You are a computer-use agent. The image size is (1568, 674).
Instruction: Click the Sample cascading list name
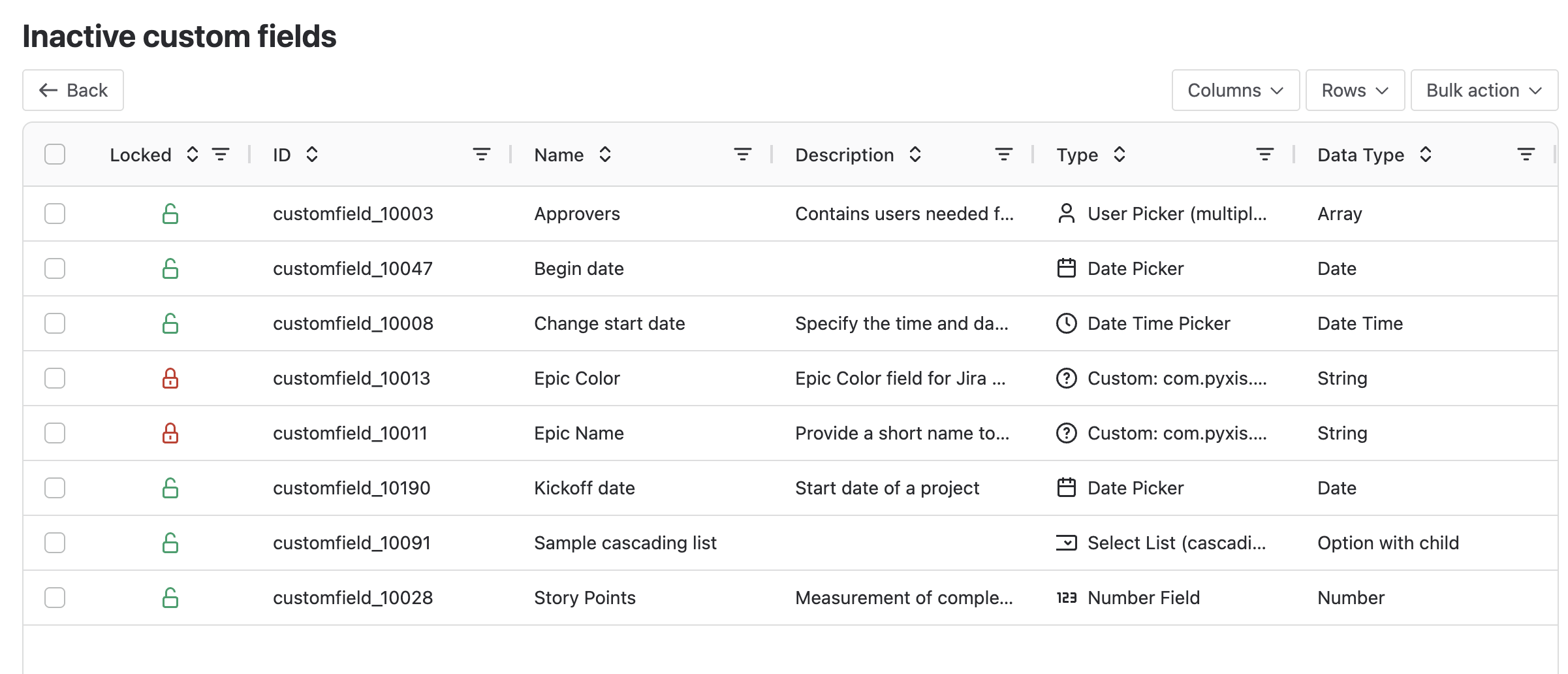[x=625, y=543]
